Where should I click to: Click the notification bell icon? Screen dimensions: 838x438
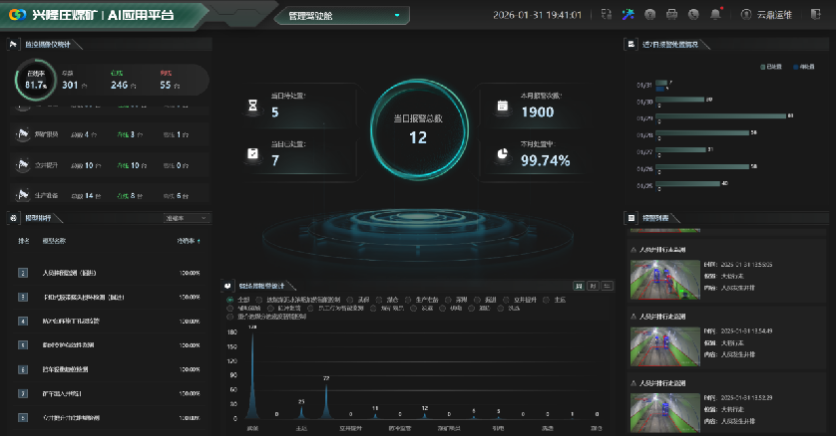pyautogui.click(x=715, y=15)
